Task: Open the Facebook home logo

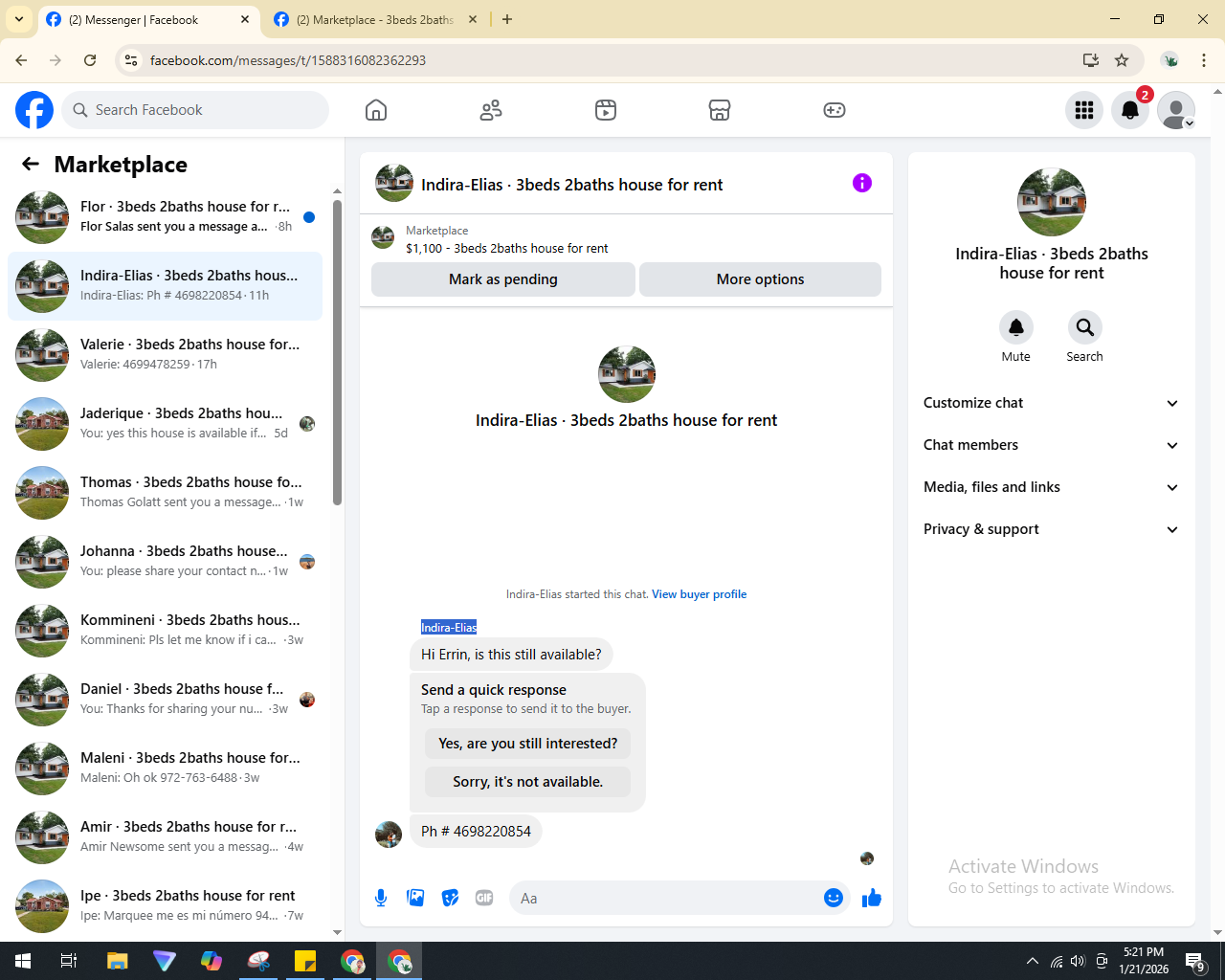Action: pos(34,110)
